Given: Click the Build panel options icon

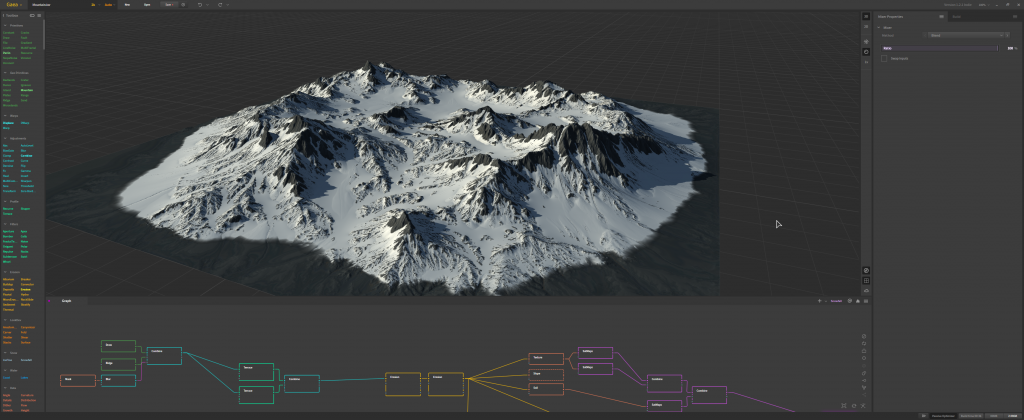Looking at the screenshot, I should 1016,16.
